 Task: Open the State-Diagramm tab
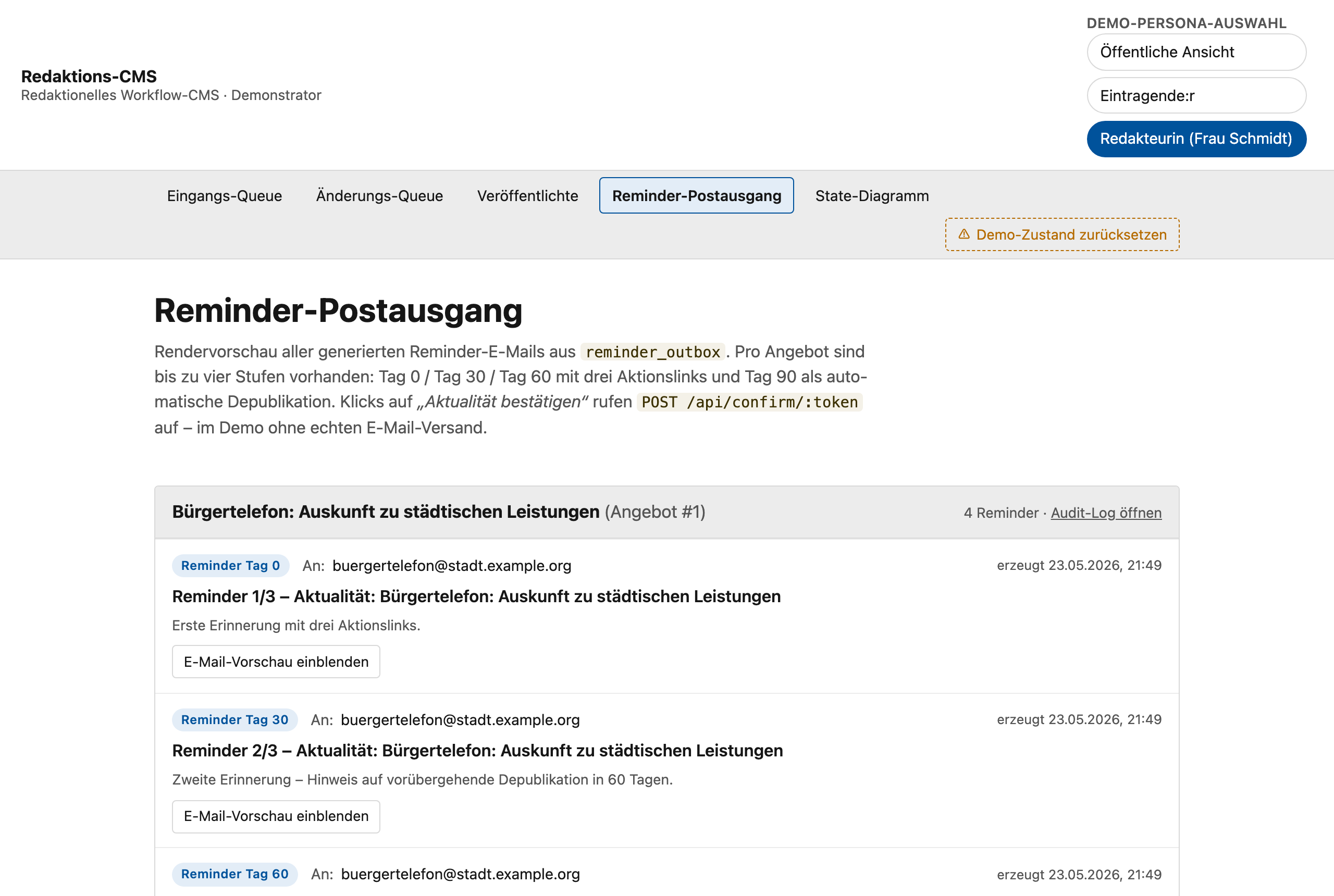point(872,195)
